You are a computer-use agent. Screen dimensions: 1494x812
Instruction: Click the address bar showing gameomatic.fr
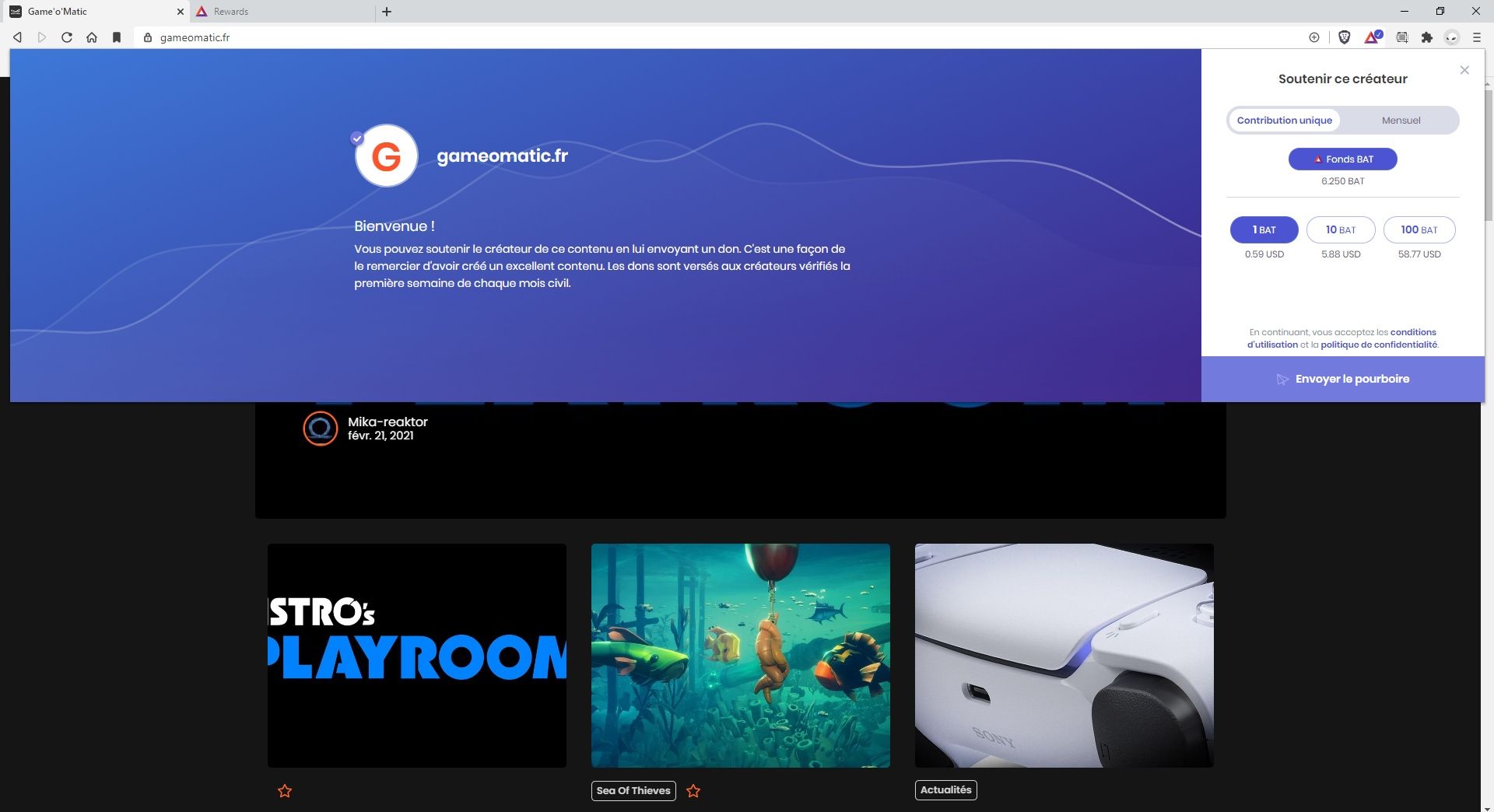pyautogui.click(x=716, y=37)
